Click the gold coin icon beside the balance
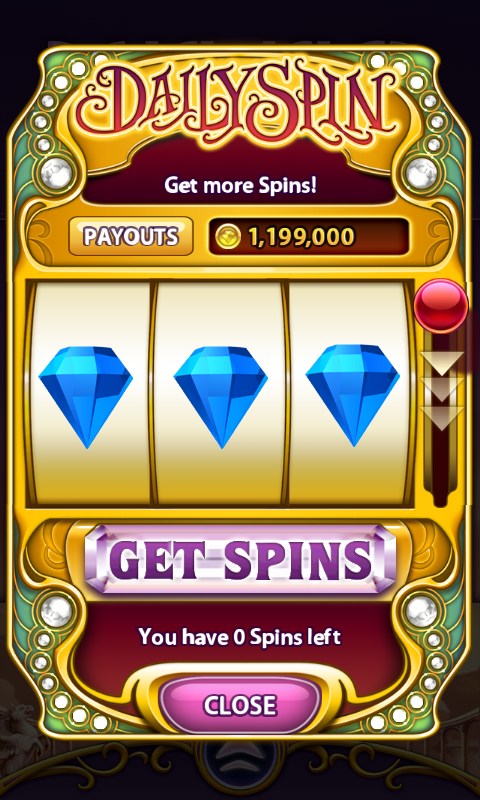This screenshot has height=800, width=480. pos(228,237)
